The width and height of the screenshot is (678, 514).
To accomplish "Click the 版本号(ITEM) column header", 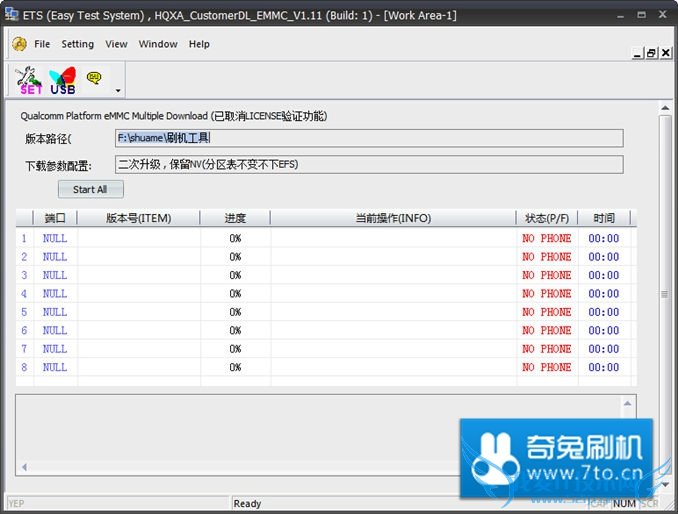I will click(x=138, y=218).
